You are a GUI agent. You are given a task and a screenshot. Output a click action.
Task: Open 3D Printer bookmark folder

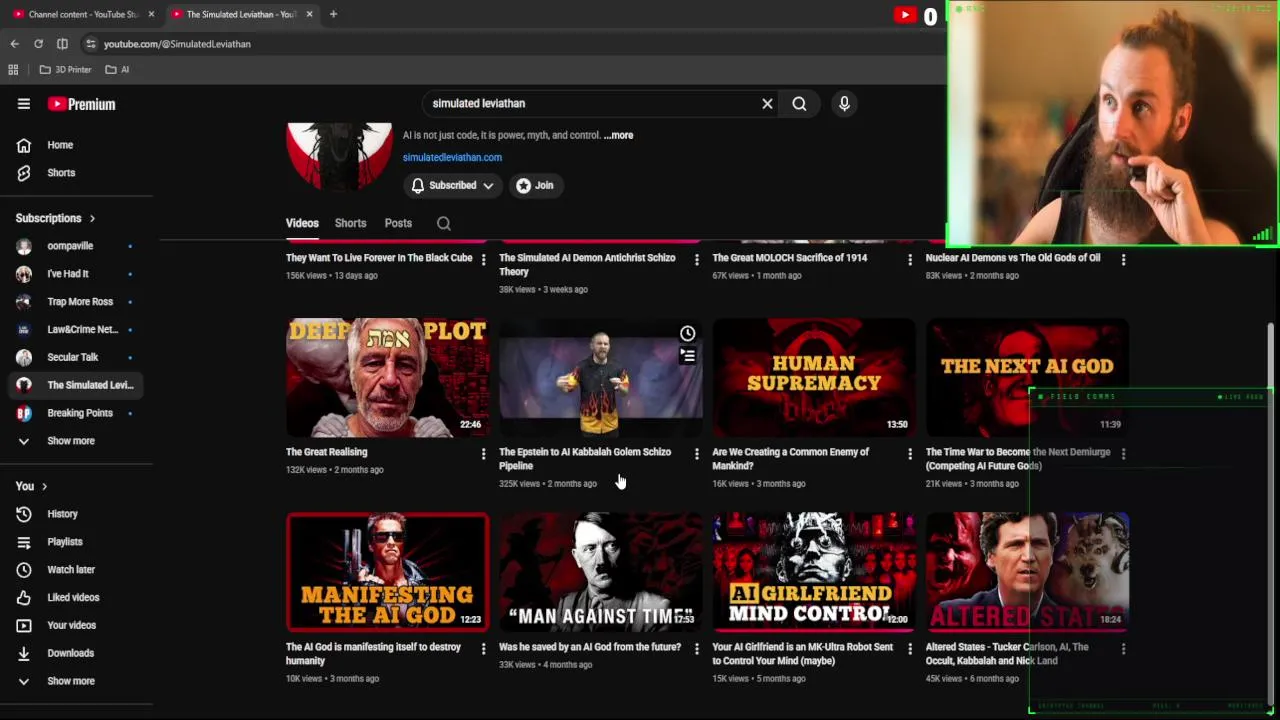click(x=66, y=70)
